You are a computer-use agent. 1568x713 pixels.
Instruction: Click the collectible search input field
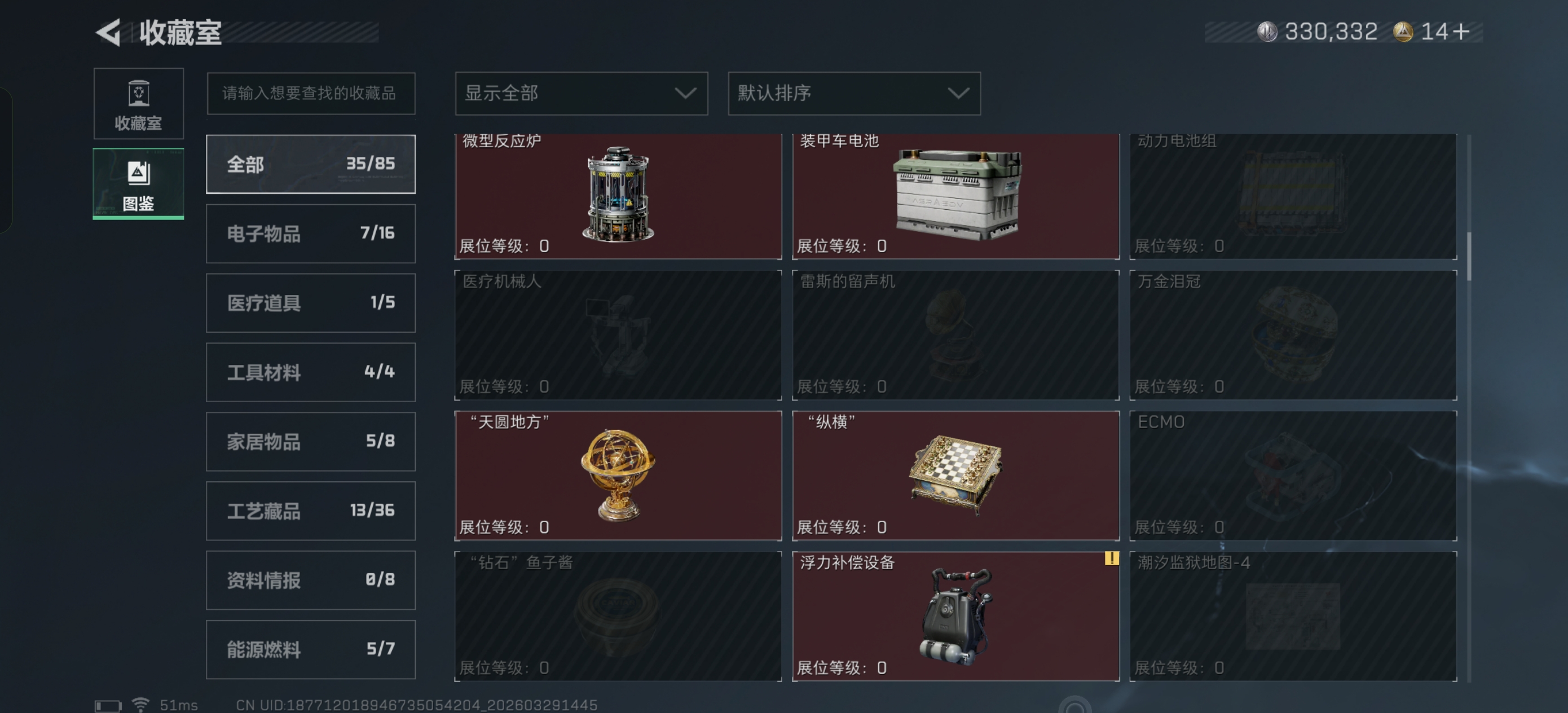tap(310, 93)
